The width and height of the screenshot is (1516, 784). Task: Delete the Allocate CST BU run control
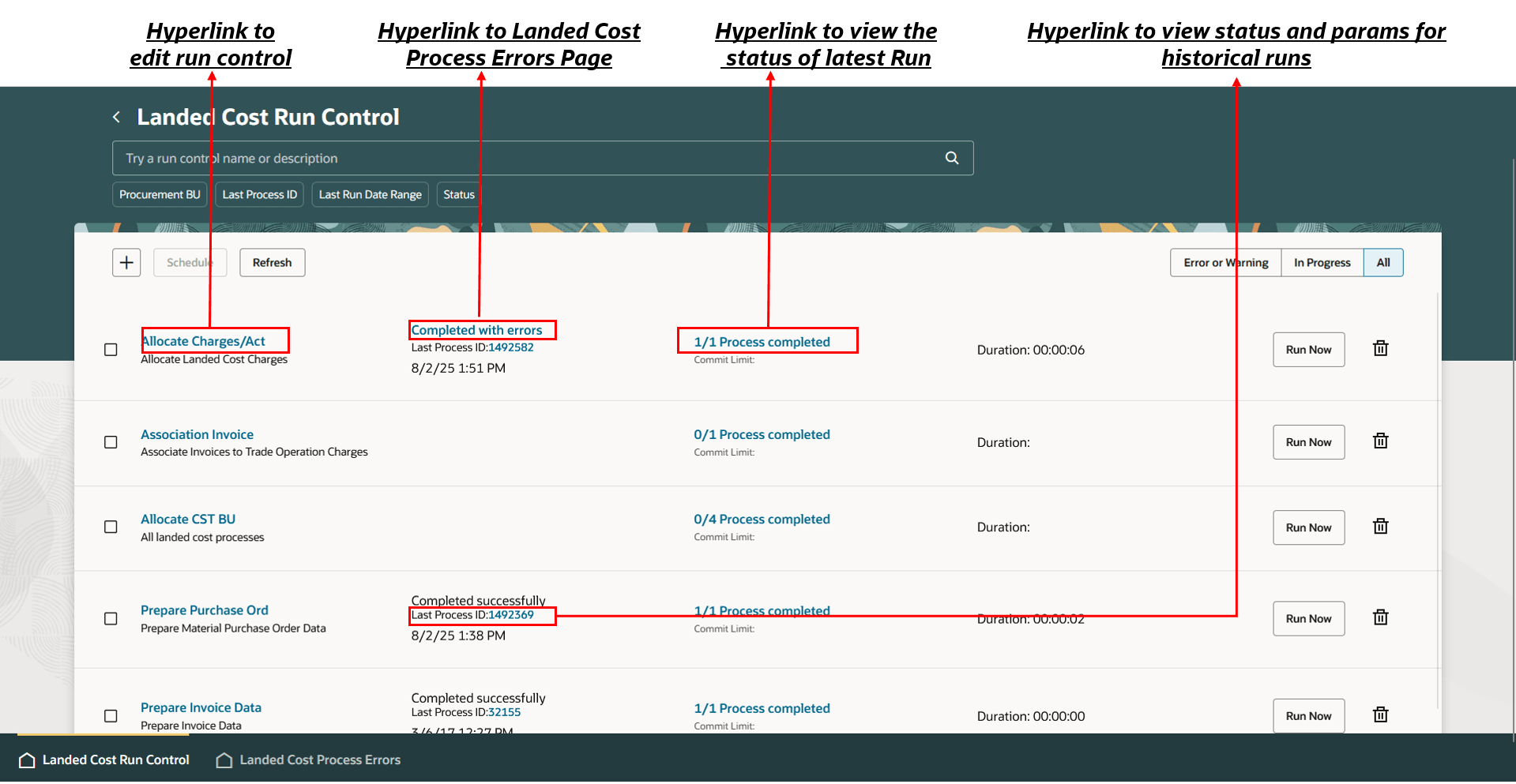pos(1380,526)
